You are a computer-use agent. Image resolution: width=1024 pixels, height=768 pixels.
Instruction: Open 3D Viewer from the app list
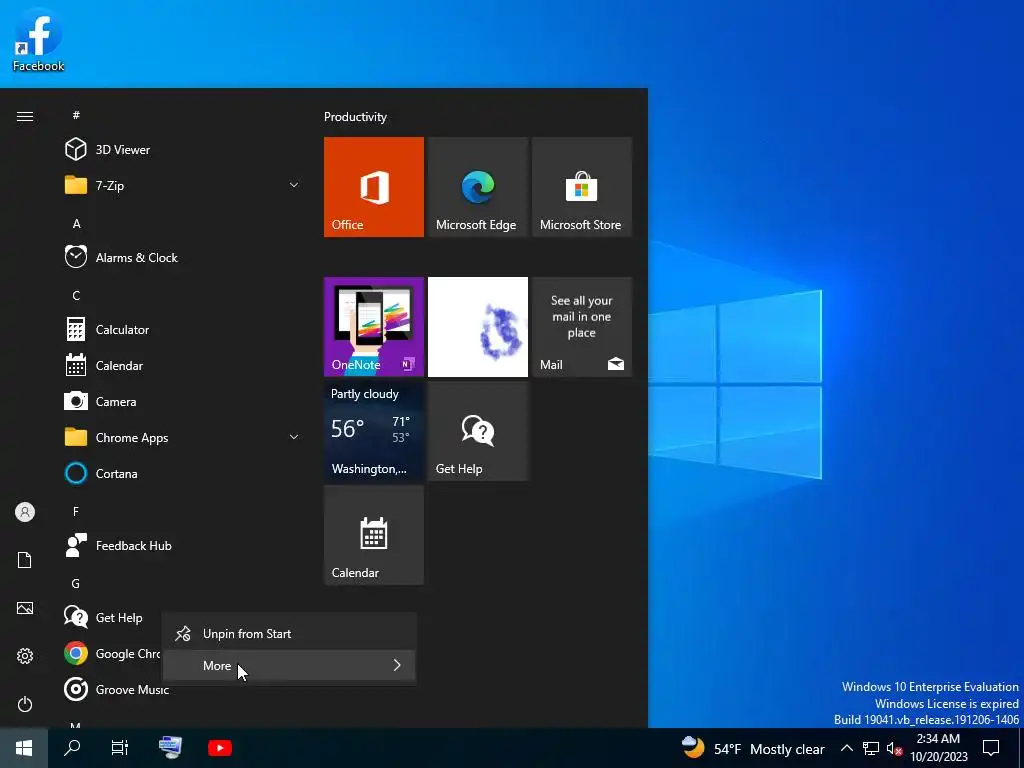(x=182, y=150)
